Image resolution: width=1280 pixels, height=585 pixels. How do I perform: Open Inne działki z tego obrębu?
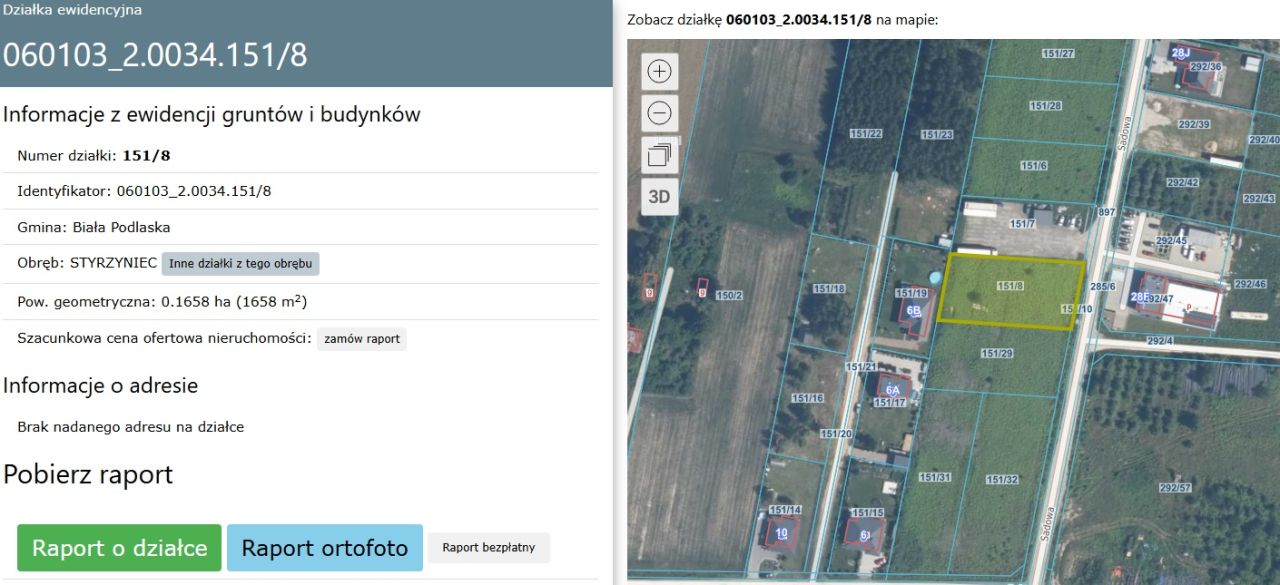click(239, 263)
